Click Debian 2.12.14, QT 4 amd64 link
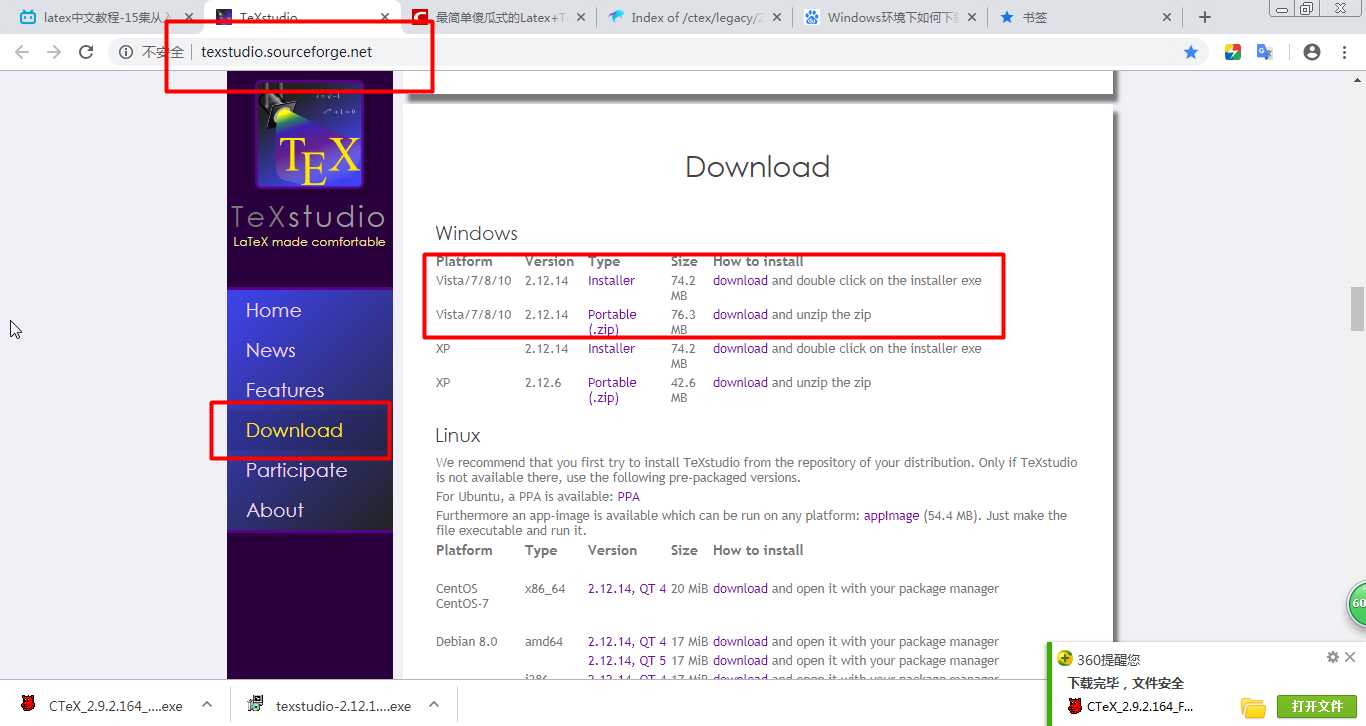Image resolution: width=1366 pixels, height=726 pixels. (627, 642)
